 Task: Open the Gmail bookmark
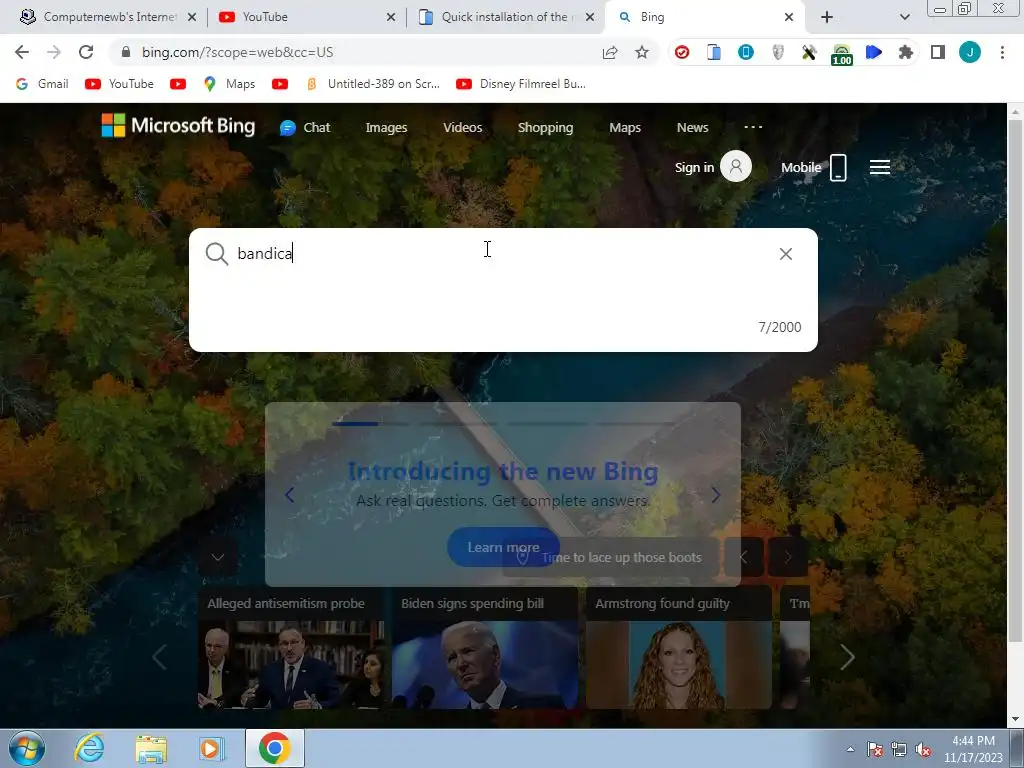42,84
